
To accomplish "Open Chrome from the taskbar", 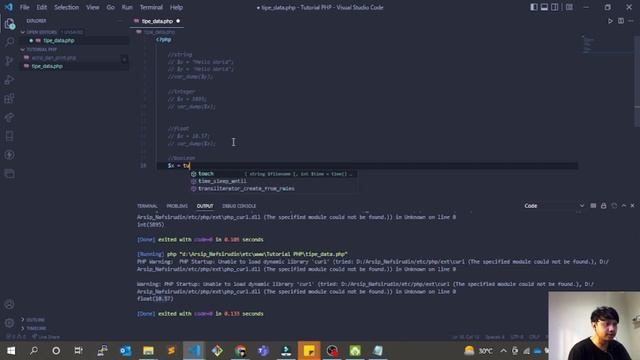I will click(x=241, y=351).
